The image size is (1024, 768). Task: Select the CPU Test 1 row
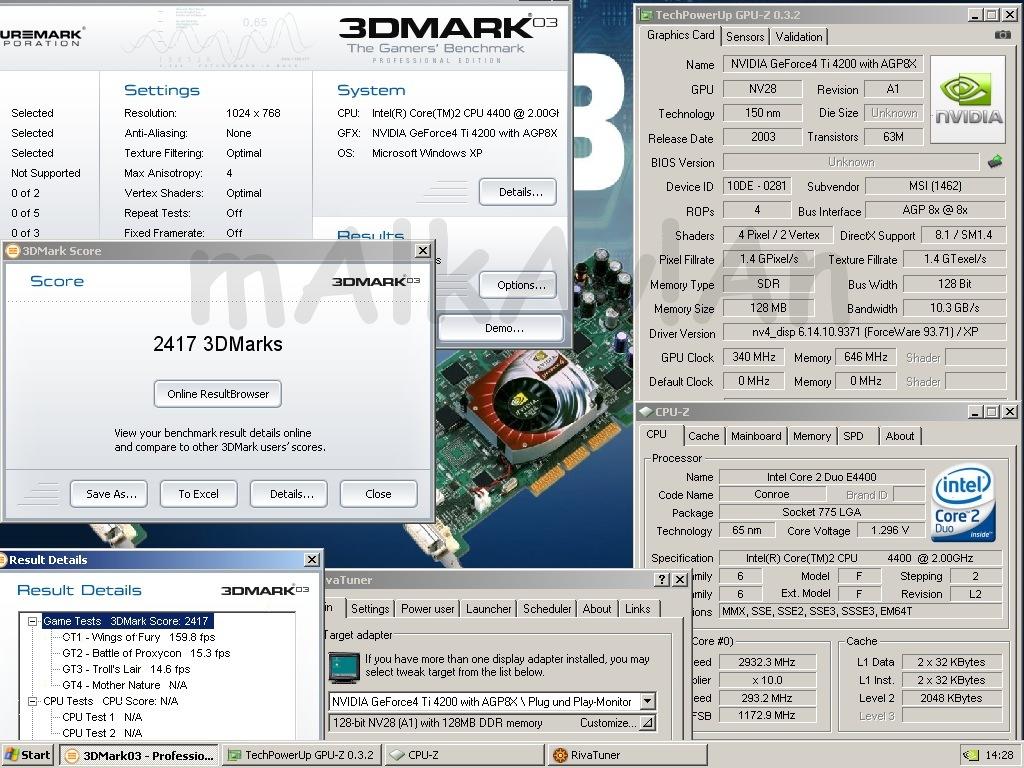point(102,717)
